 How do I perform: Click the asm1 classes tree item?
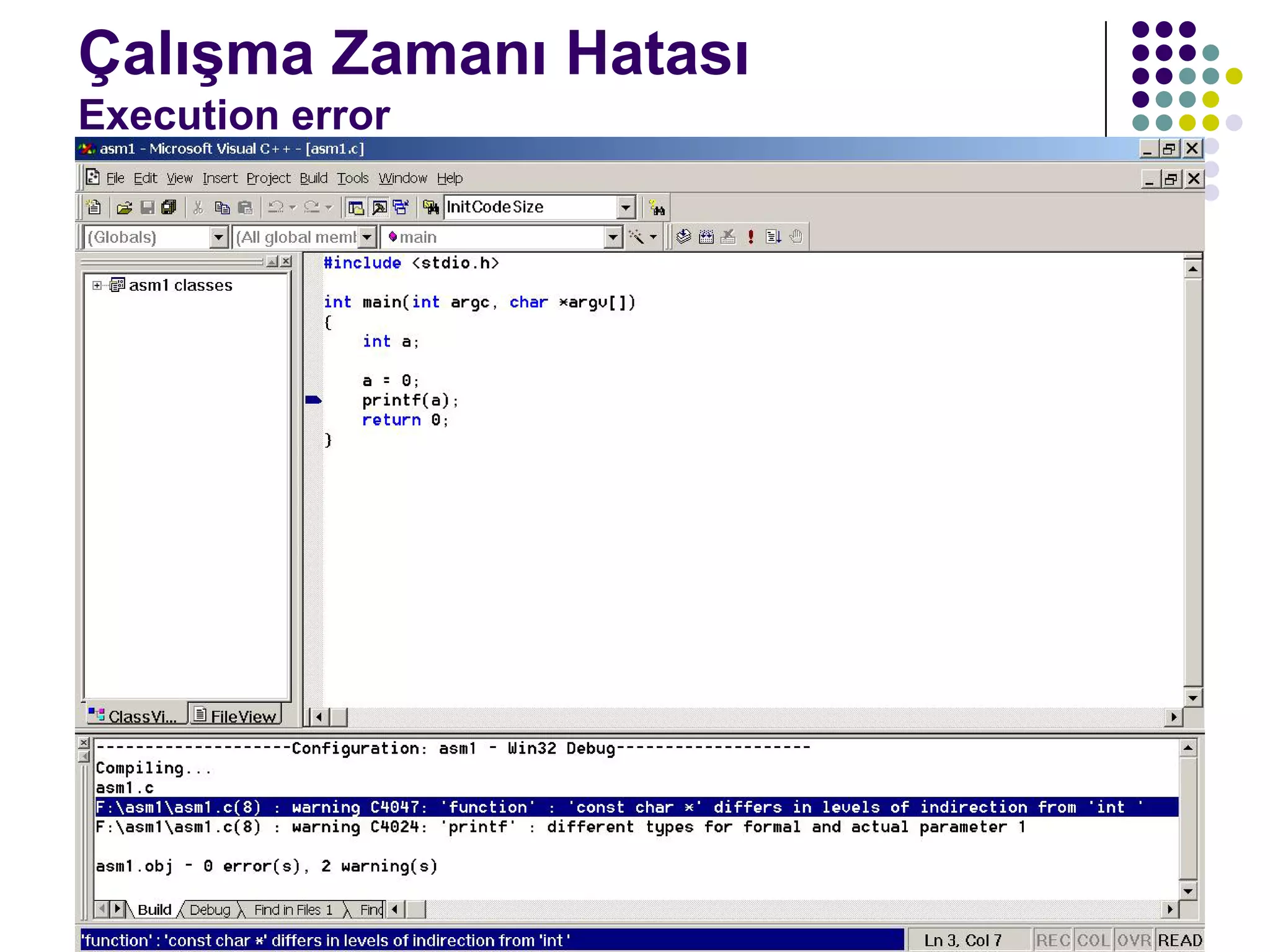[180, 285]
